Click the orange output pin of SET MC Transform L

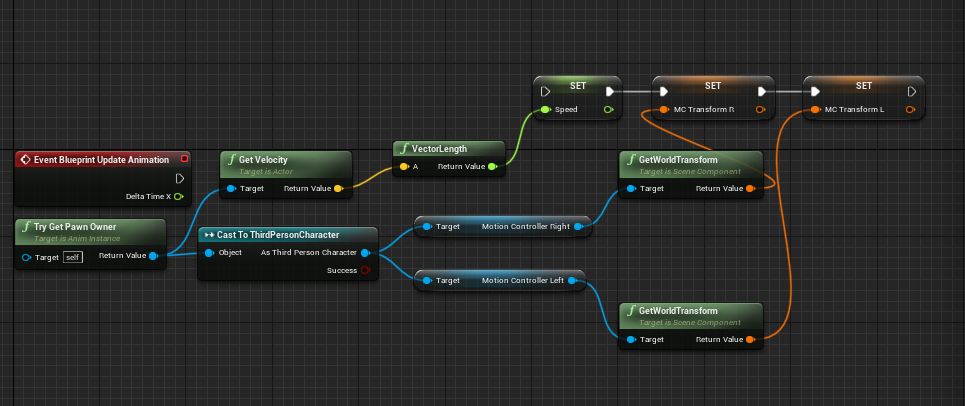(x=911, y=110)
